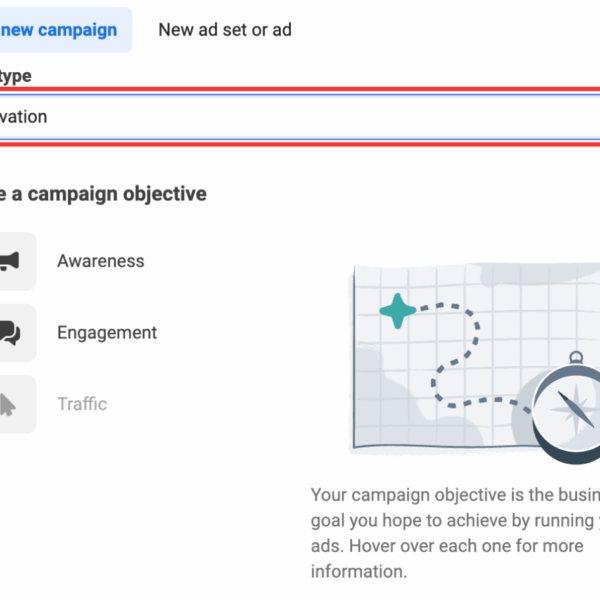
Task: Choose the Awareness objective label
Action: click(101, 261)
